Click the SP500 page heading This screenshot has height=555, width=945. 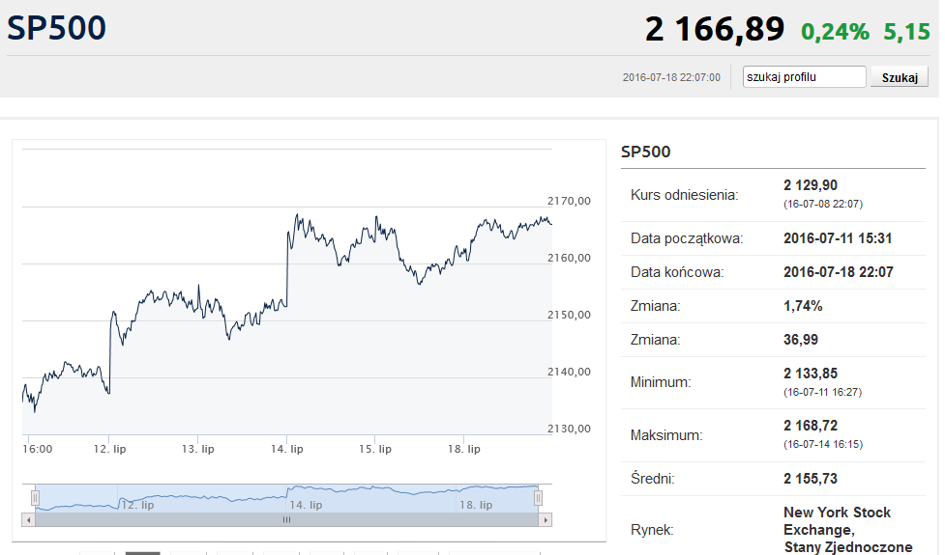[x=57, y=28]
